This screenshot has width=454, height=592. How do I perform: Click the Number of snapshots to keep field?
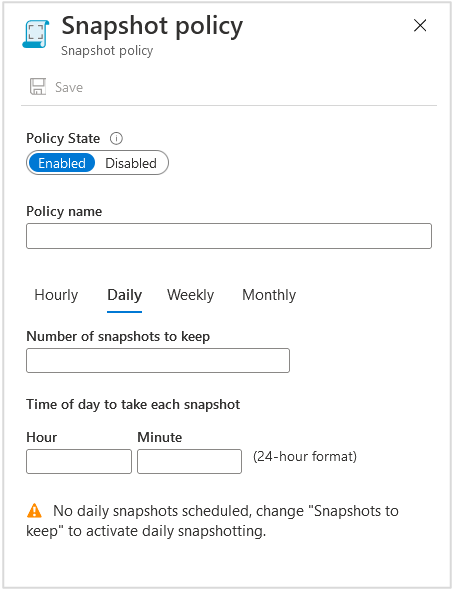(x=158, y=361)
